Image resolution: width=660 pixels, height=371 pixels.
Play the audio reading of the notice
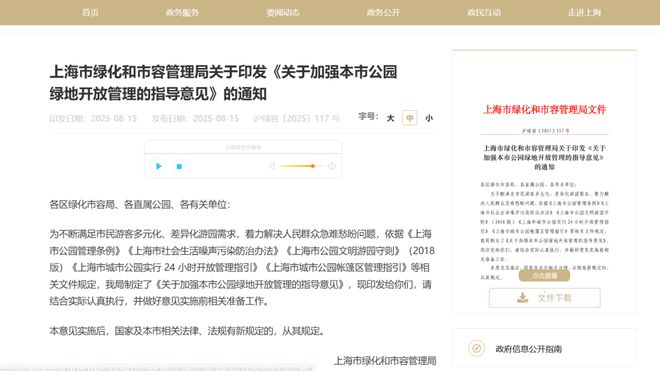click(x=159, y=166)
